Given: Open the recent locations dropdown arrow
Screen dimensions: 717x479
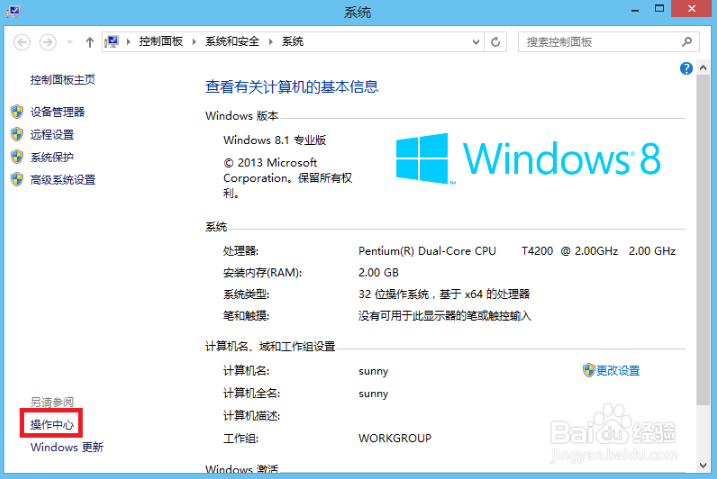Looking at the screenshot, I should coord(70,43).
